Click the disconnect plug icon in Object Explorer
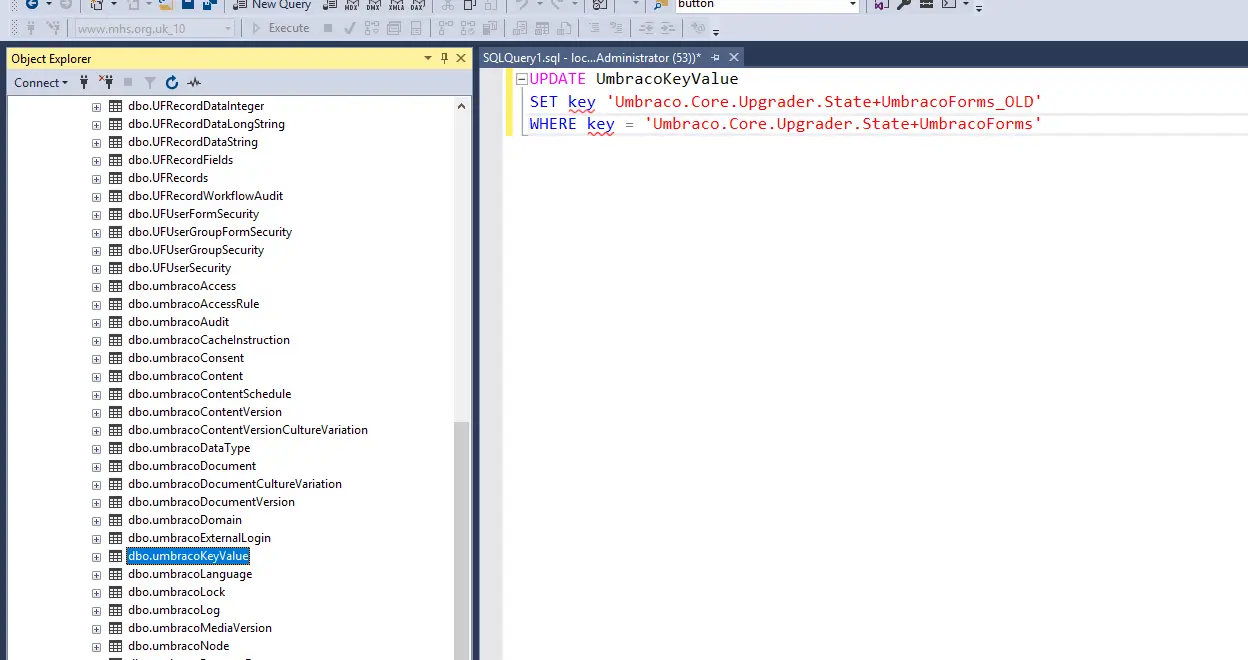This screenshot has height=660, width=1248. point(105,83)
